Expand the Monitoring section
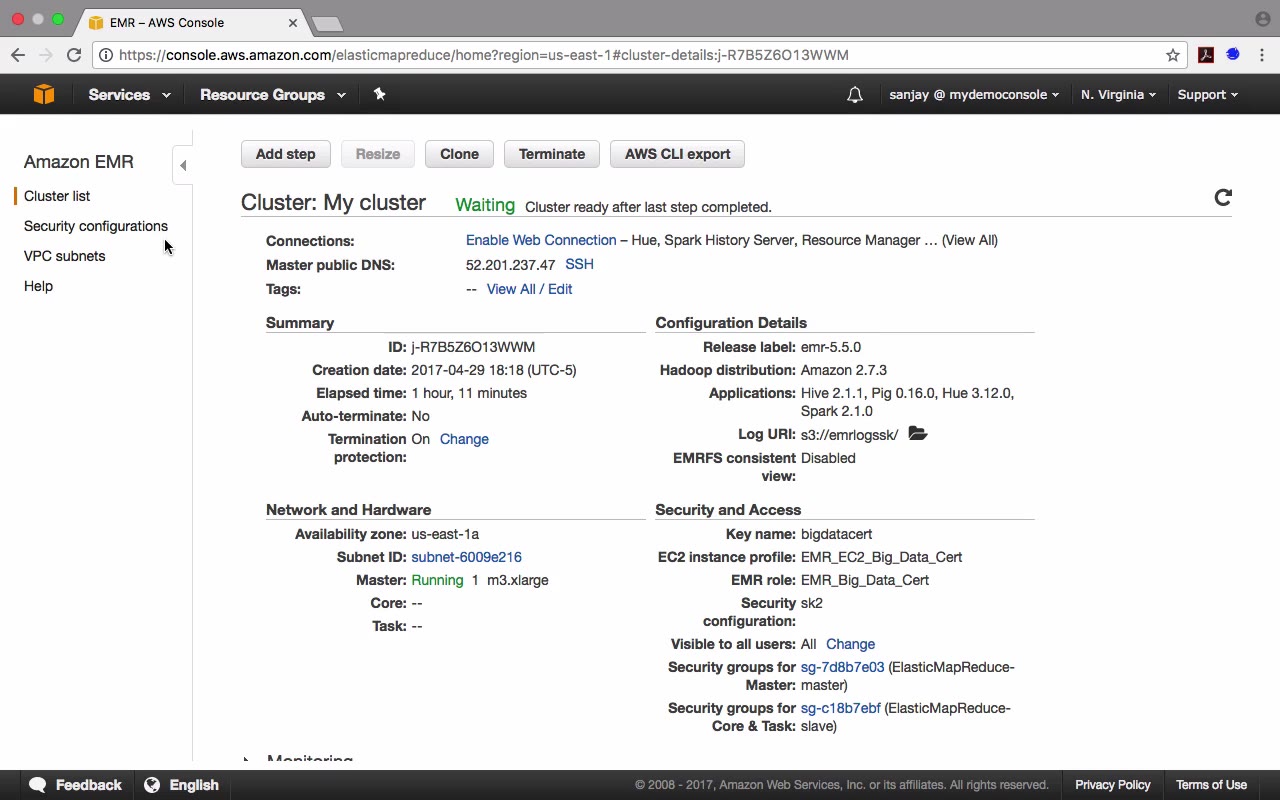Viewport: 1280px width, 800px height. click(x=247, y=760)
